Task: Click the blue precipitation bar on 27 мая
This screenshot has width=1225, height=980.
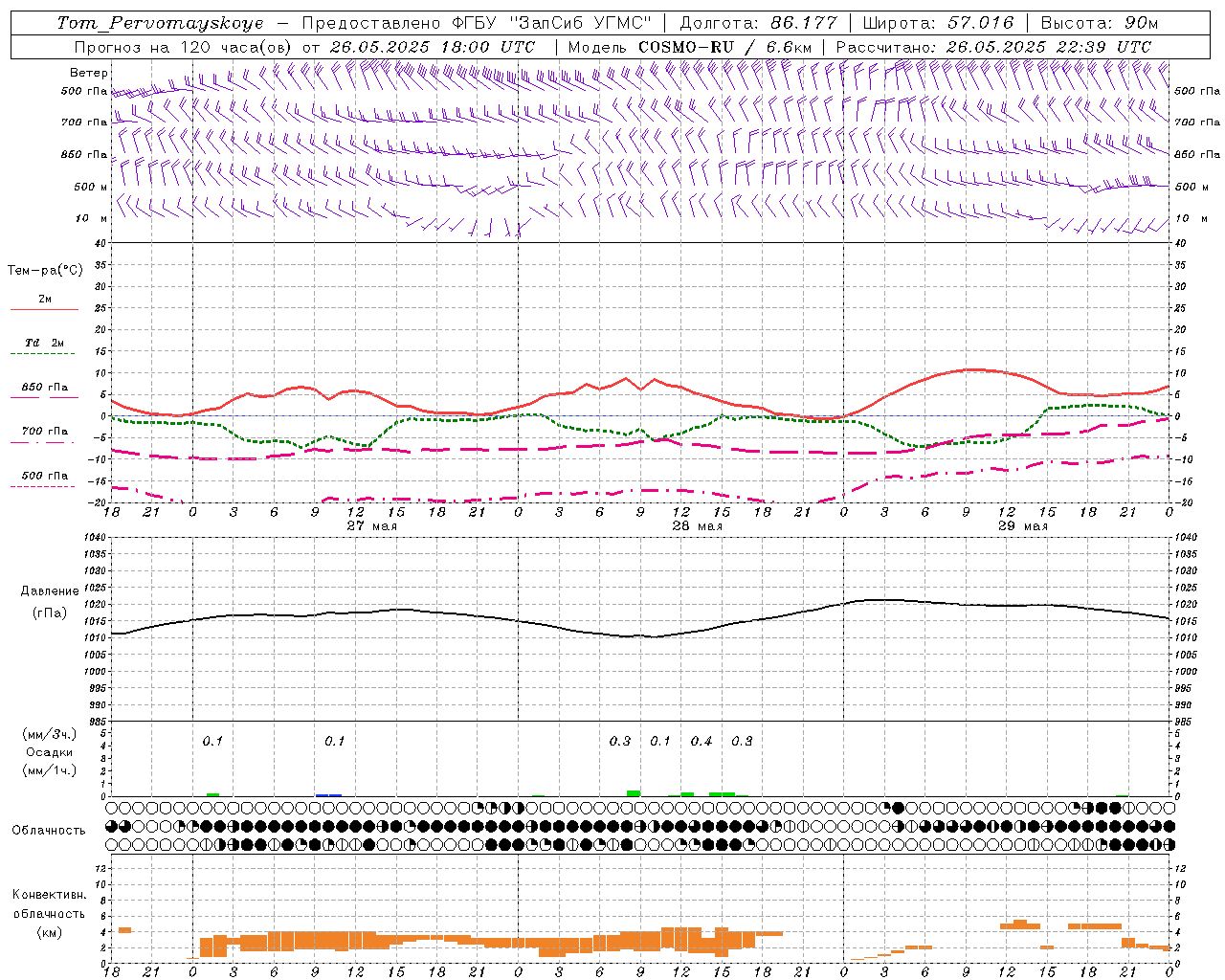Action: [329, 794]
